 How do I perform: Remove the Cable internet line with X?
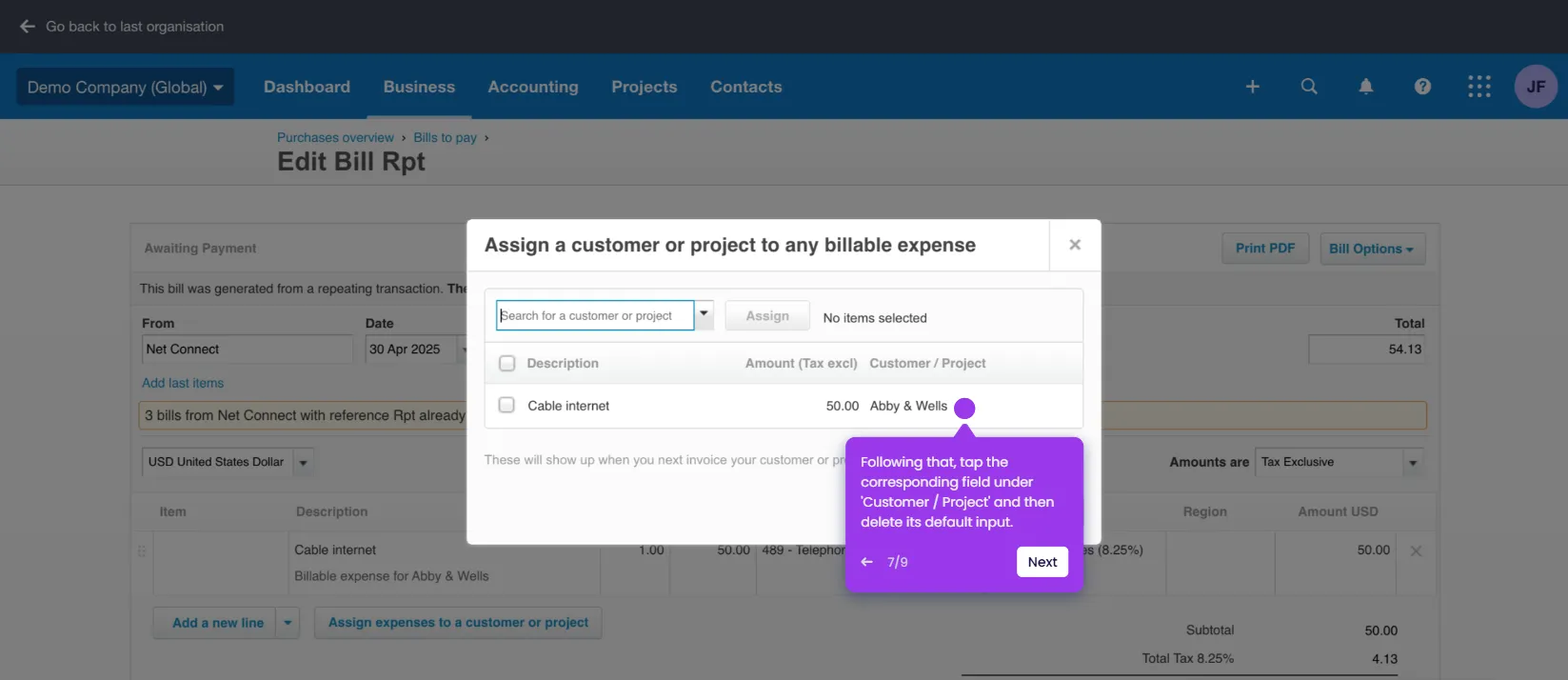click(x=1416, y=550)
